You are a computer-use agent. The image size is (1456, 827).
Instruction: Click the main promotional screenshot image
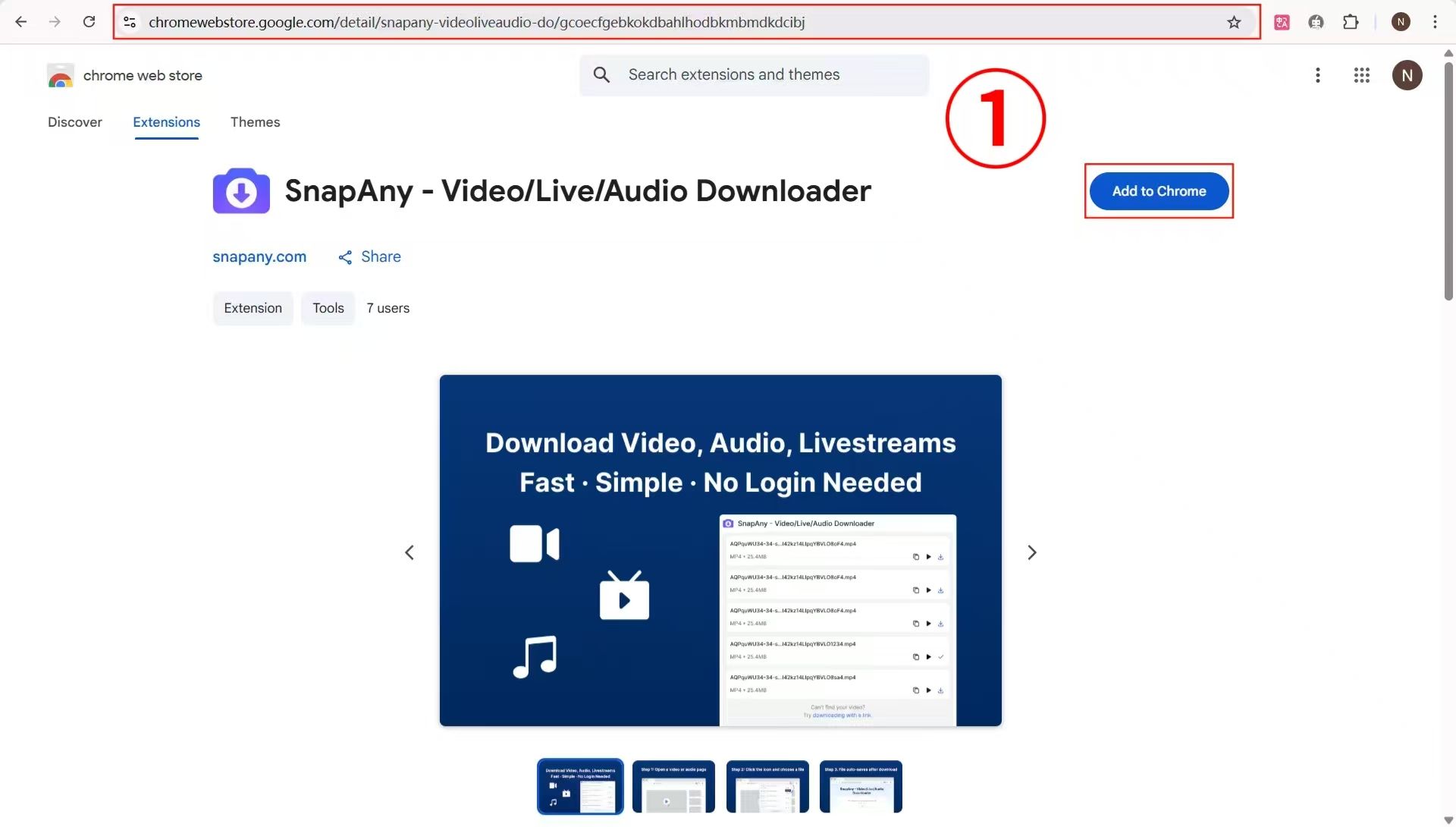pos(720,551)
